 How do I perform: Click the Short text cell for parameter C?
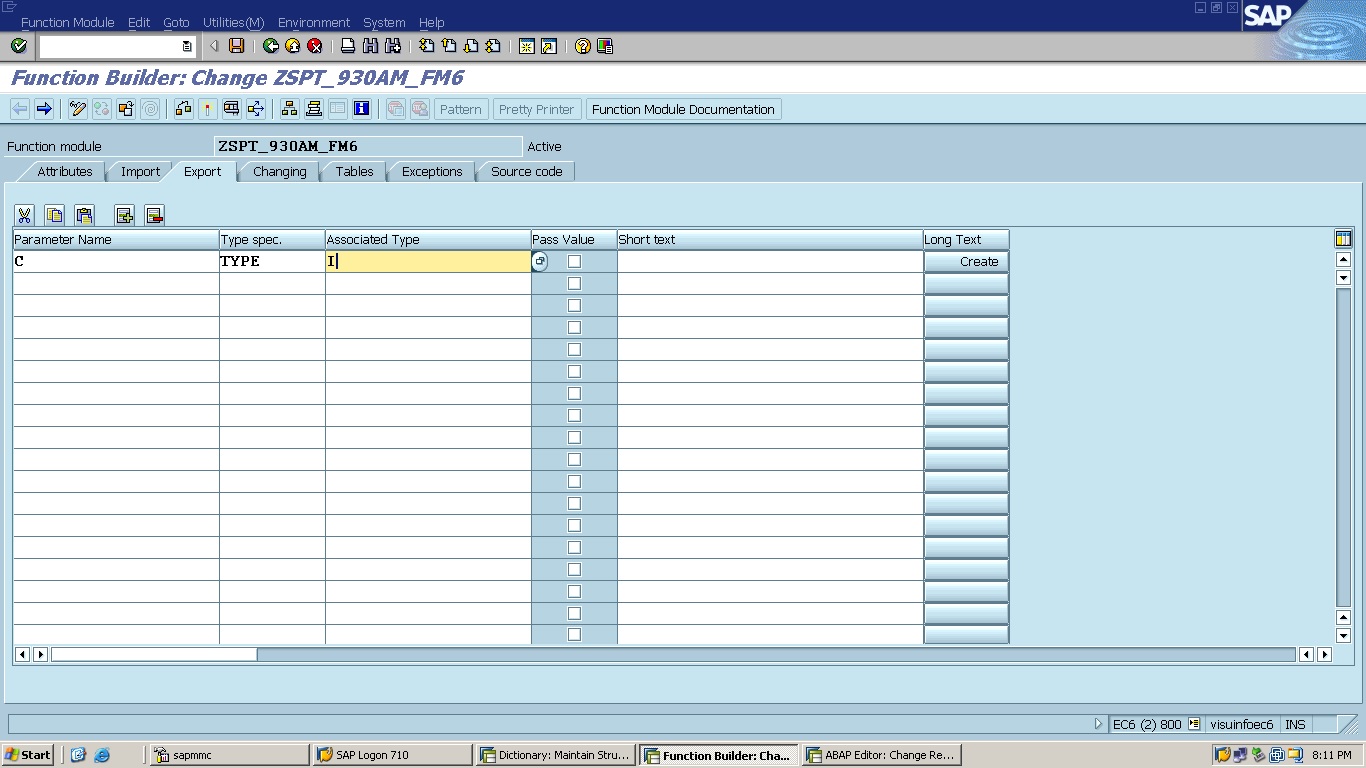(x=769, y=261)
